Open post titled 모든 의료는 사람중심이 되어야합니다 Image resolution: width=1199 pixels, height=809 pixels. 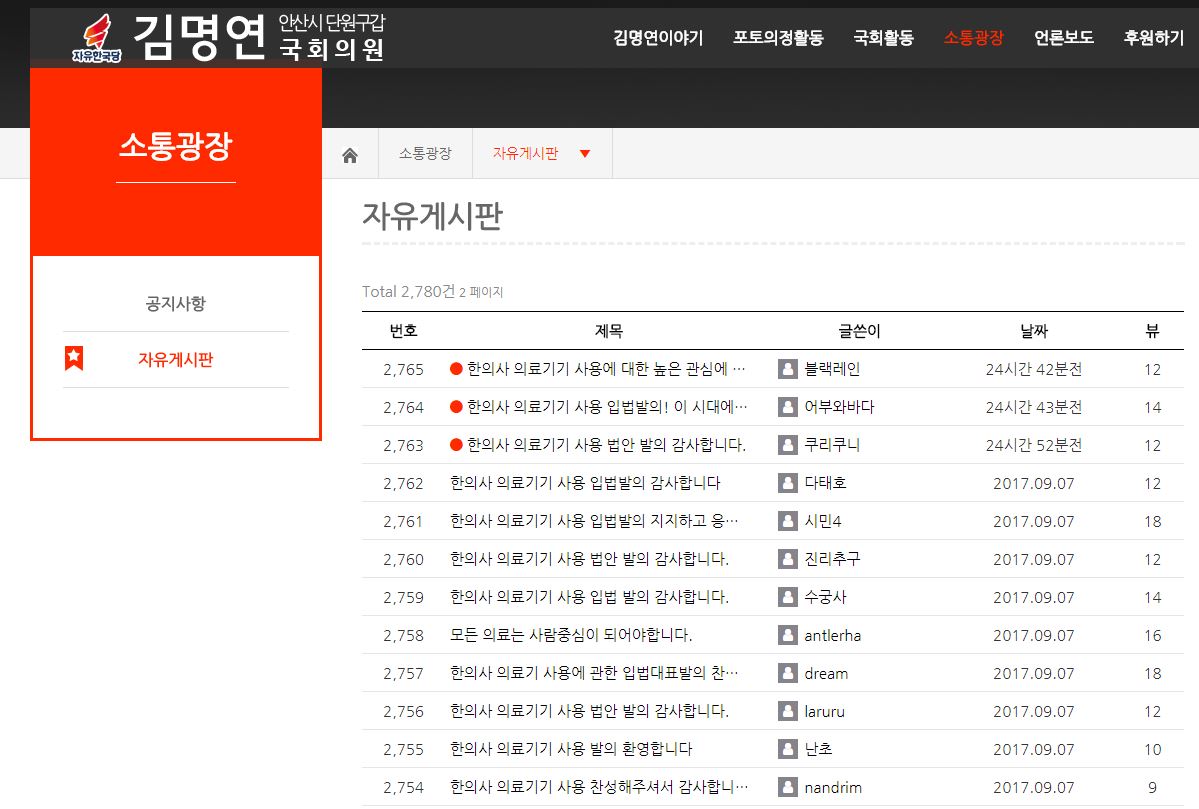coord(571,635)
